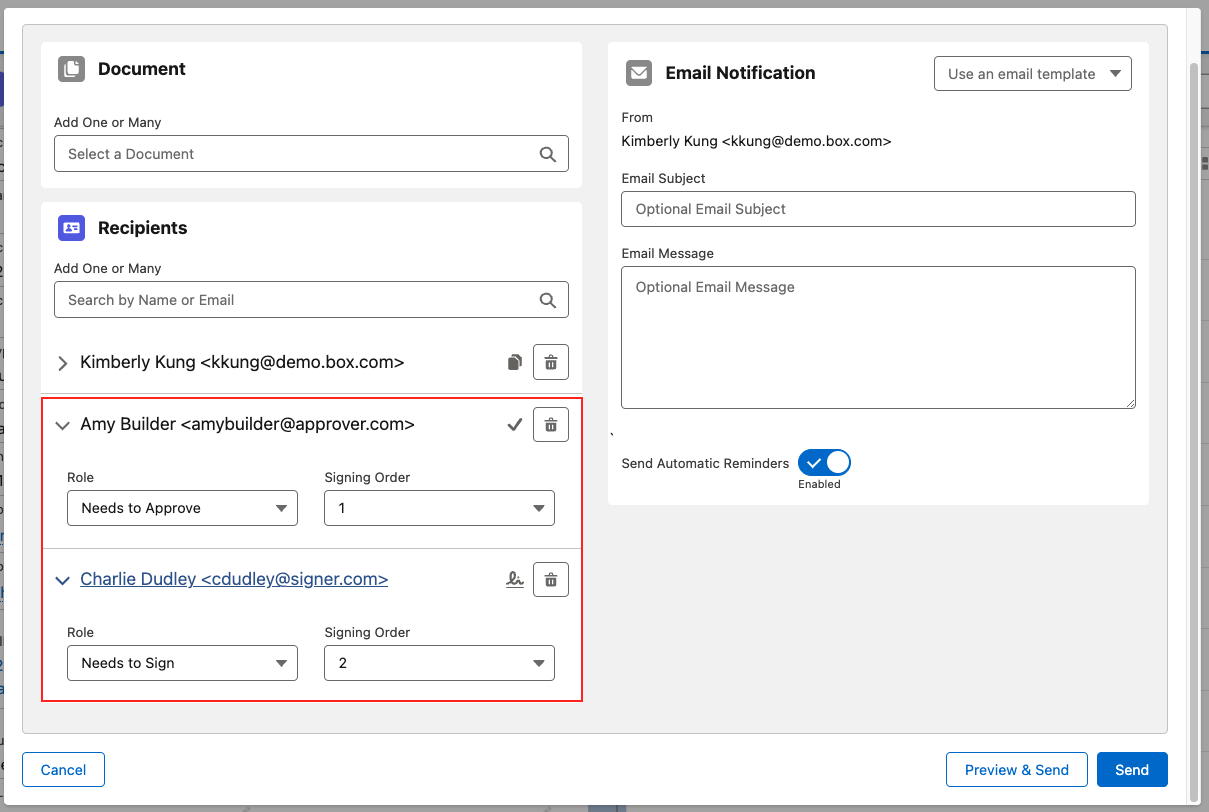Open the Use an email template dropdown
Image resolution: width=1209 pixels, height=812 pixels.
click(x=1032, y=74)
